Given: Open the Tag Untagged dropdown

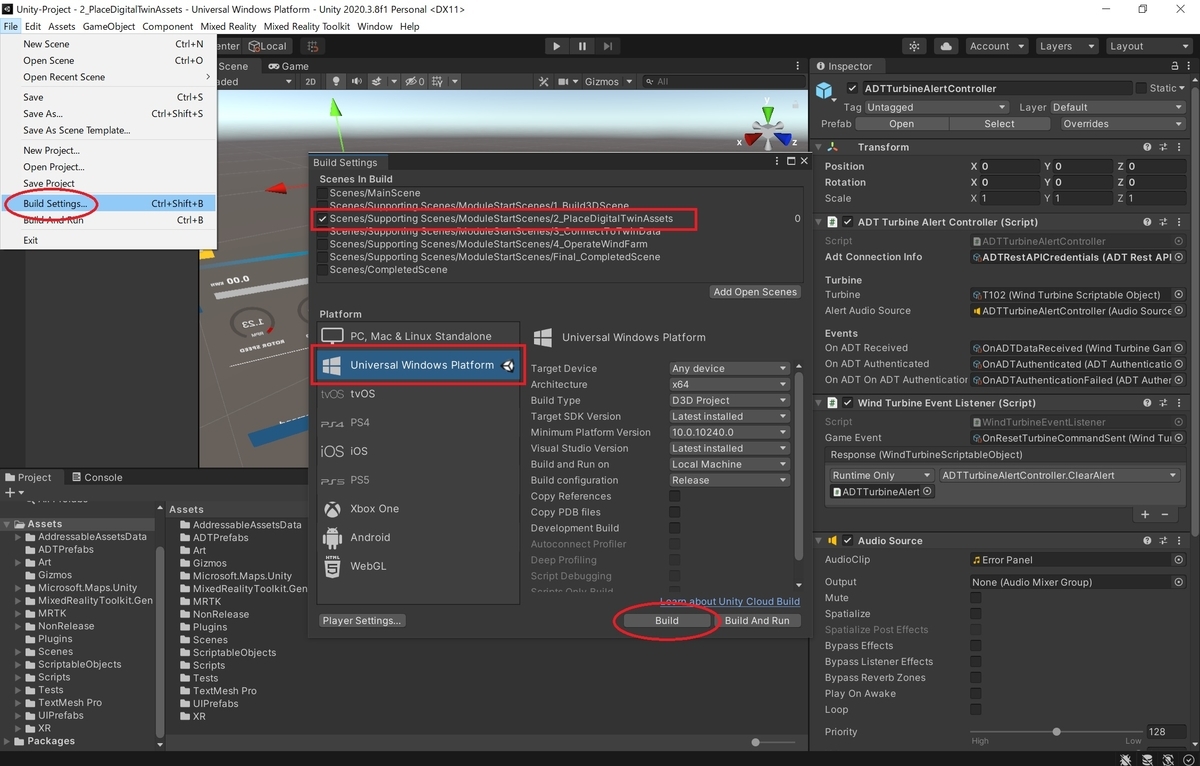Looking at the screenshot, I should (x=937, y=107).
